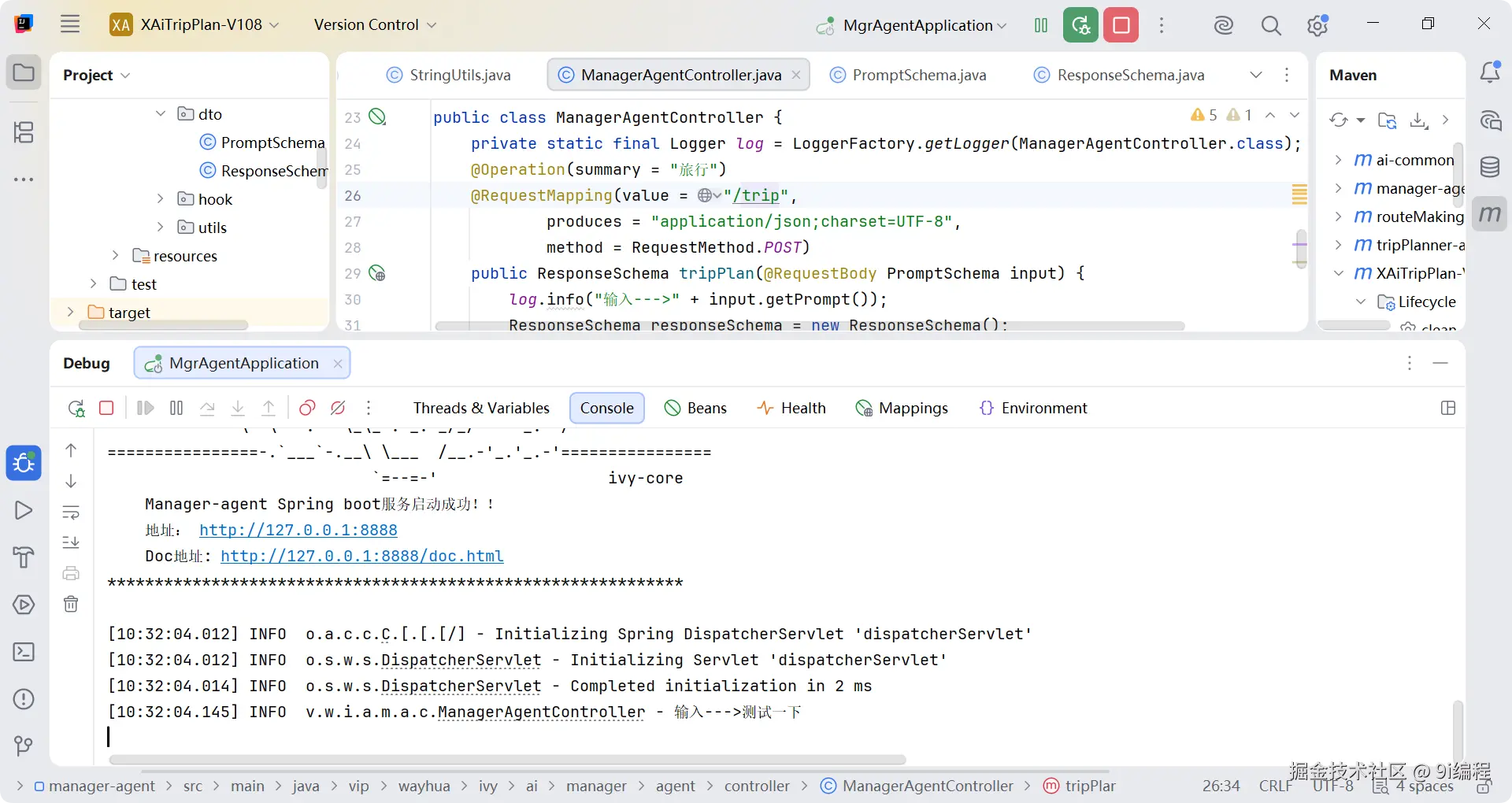
Task: Open Threads & Variables tab
Action: coord(481,408)
